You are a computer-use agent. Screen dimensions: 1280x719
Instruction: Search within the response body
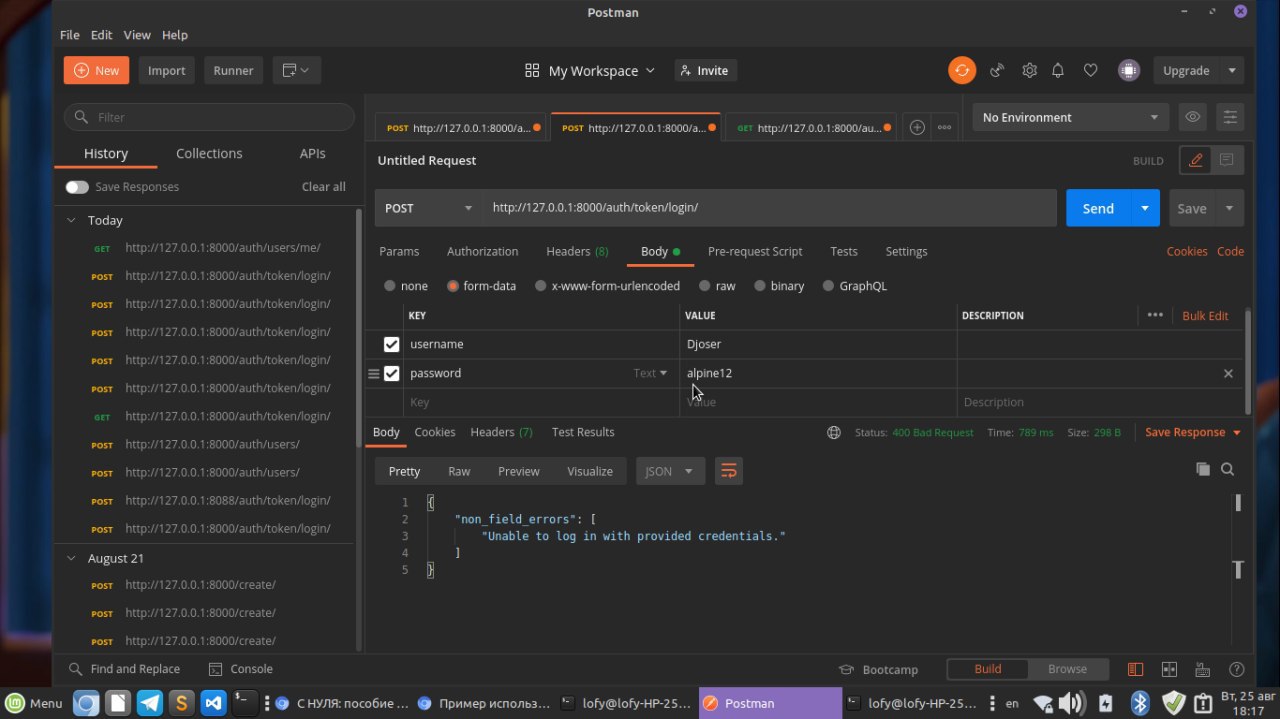click(1227, 469)
